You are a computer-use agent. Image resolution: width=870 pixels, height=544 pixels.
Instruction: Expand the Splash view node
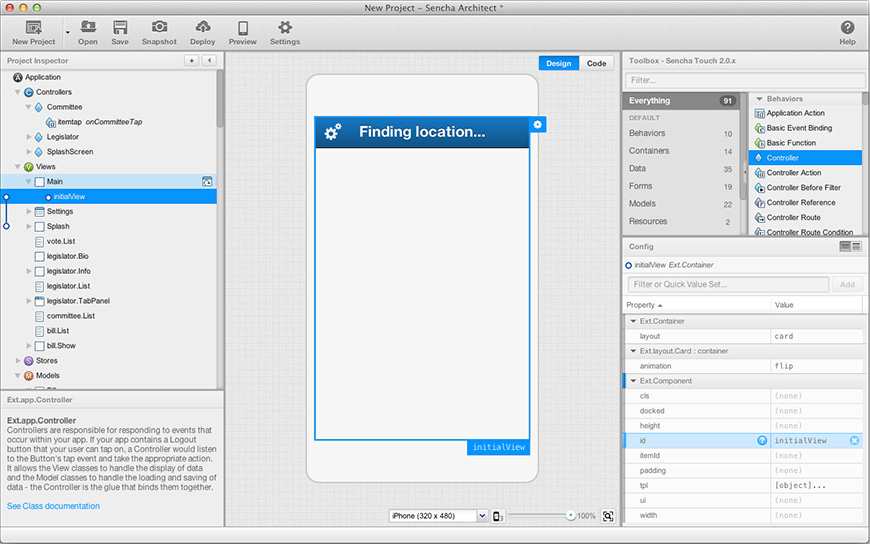pos(28,226)
